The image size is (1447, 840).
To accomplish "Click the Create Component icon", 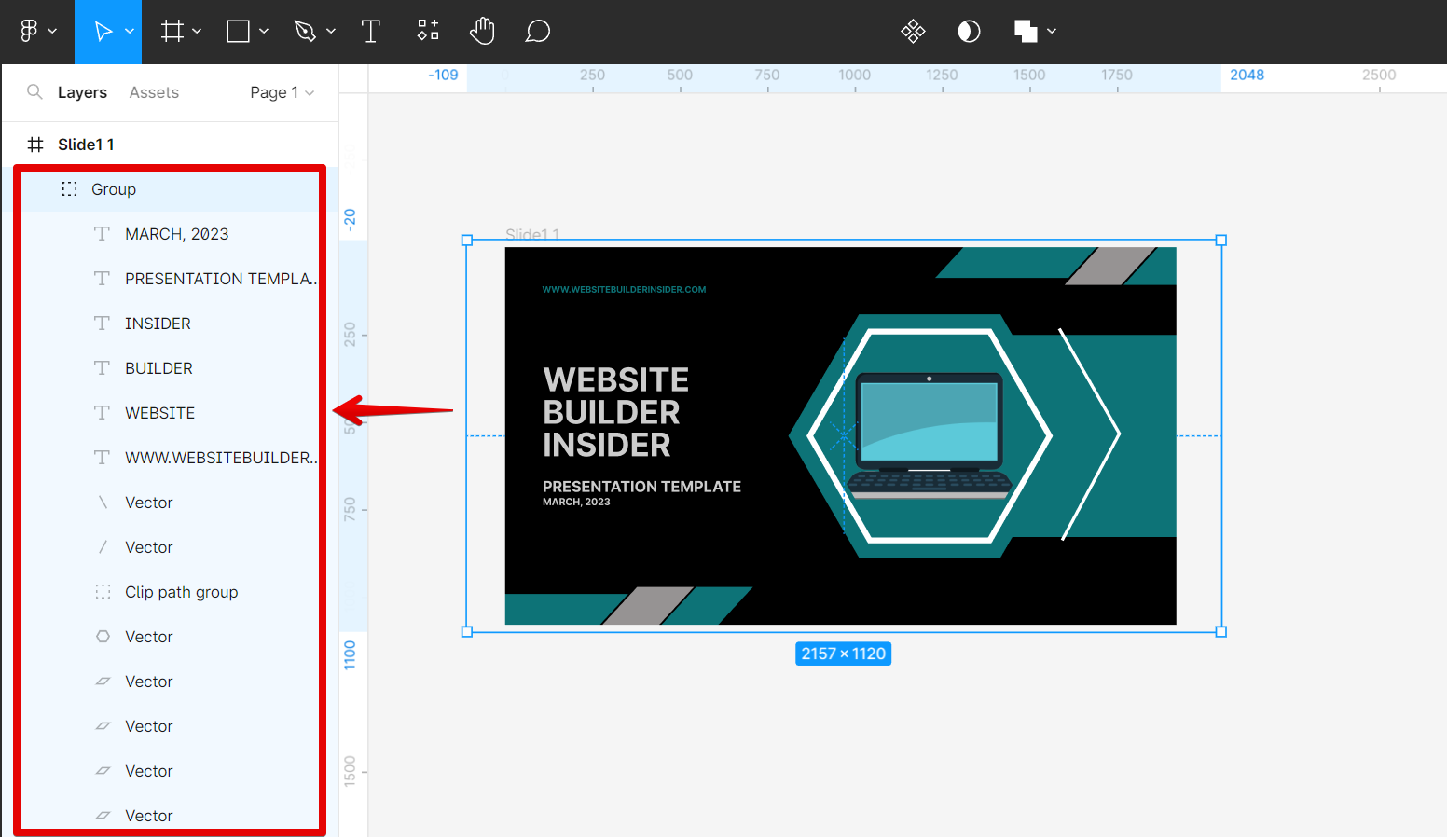I will click(x=913, y=32).
